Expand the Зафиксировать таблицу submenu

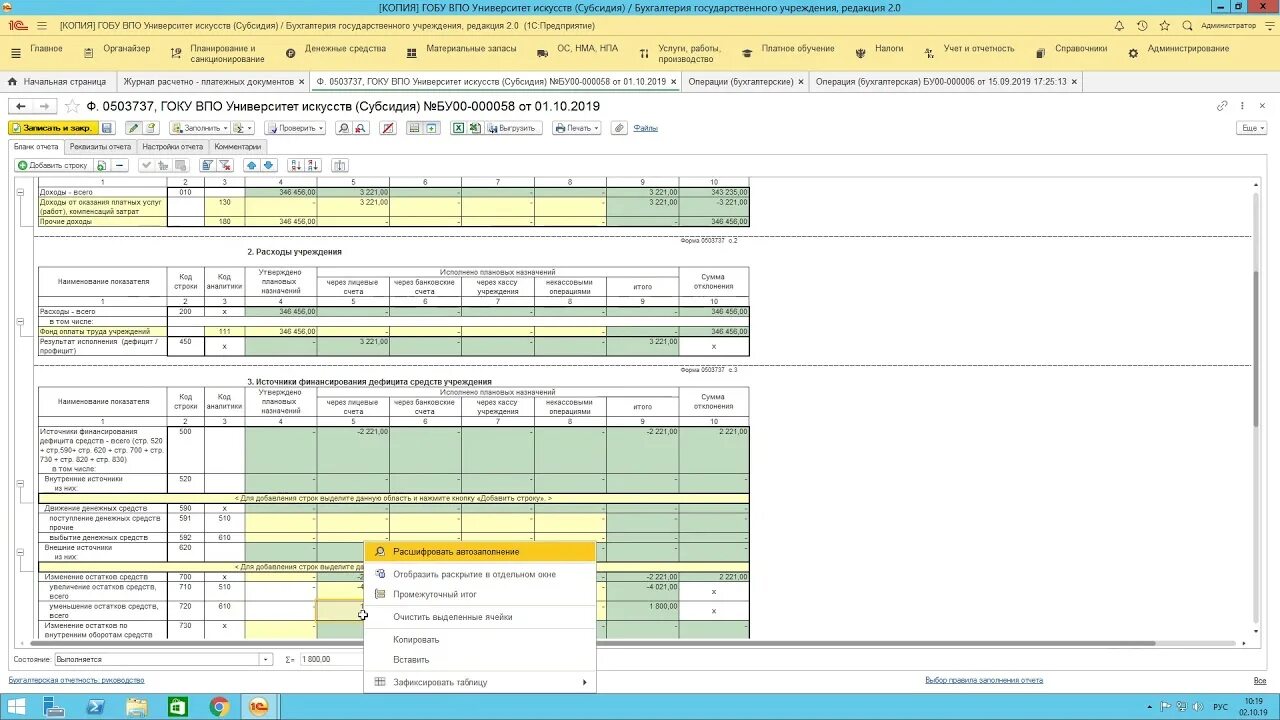click(x=480, y=682)
